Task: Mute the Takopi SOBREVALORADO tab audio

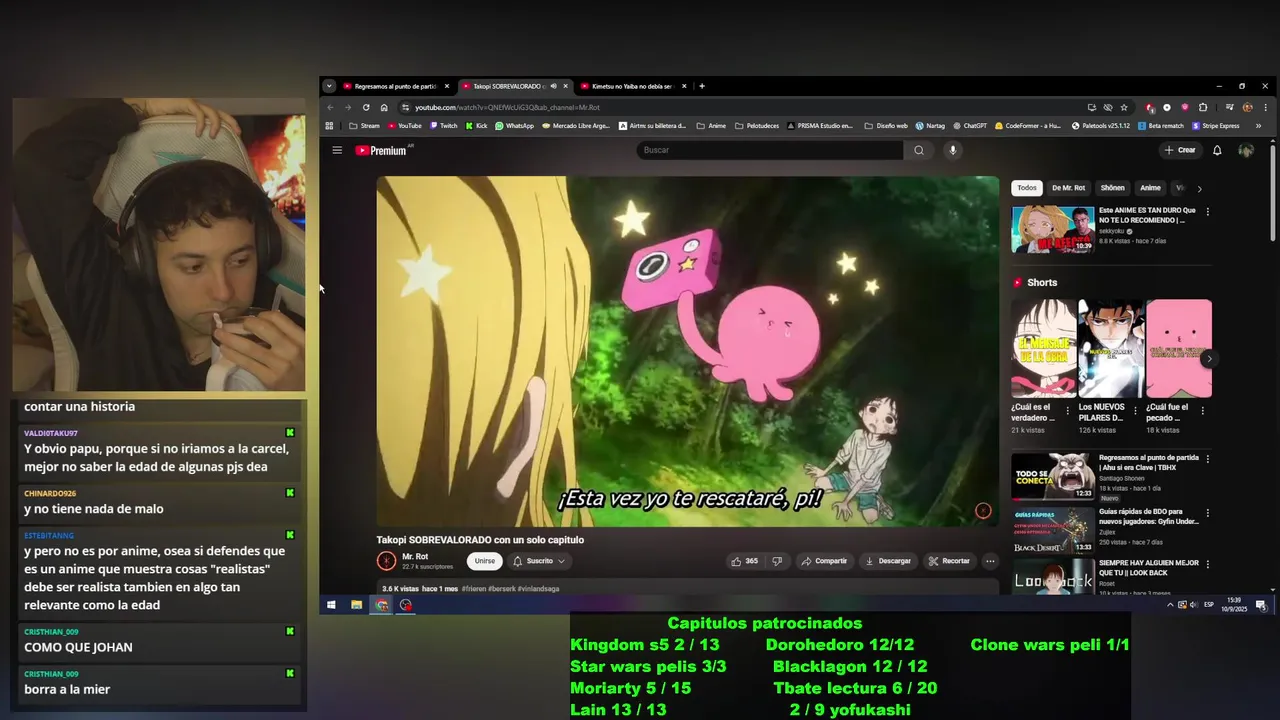Action: coord(553,86)
